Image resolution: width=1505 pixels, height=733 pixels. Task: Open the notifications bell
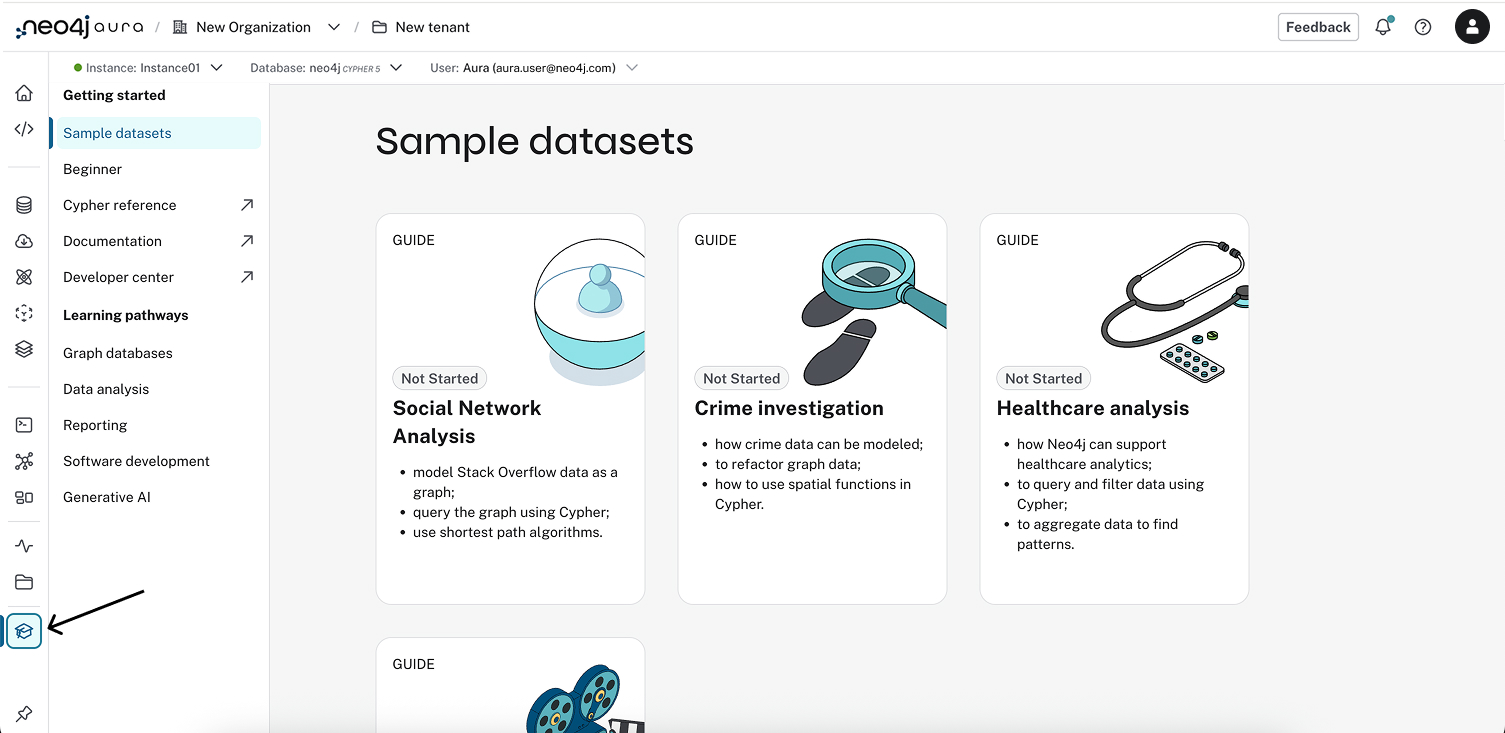[1383, 27]
